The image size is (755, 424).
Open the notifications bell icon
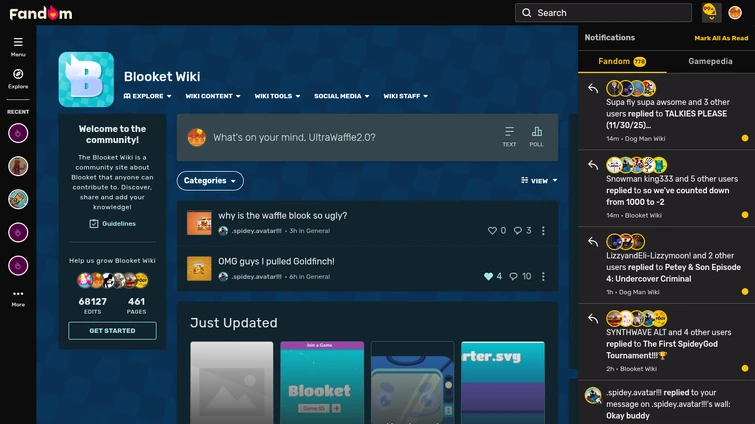pos(711,13)
